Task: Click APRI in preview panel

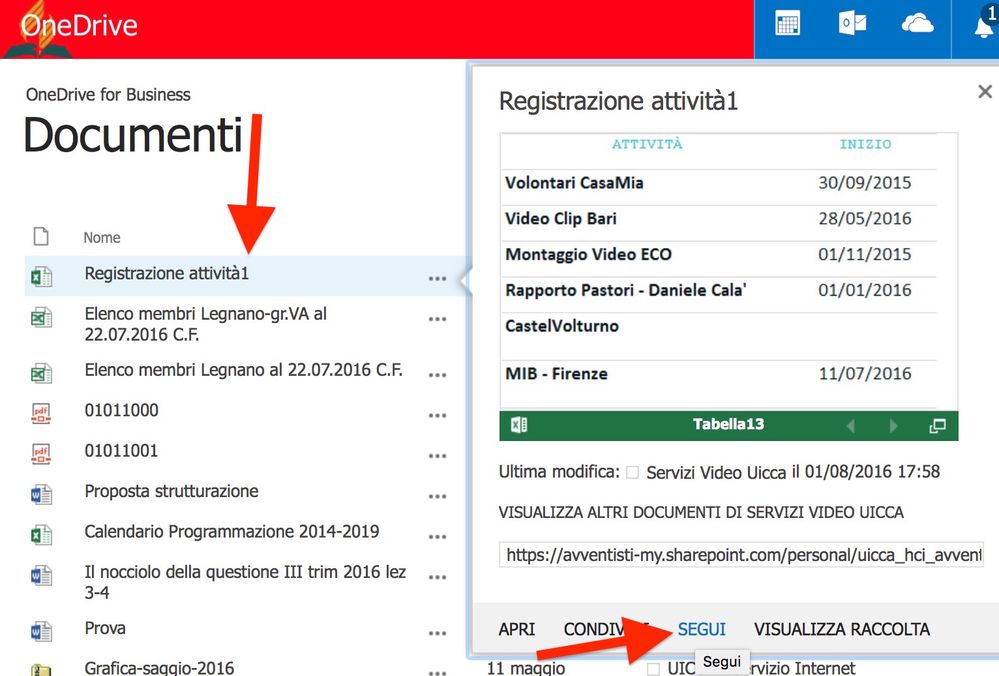Action: 517,629
